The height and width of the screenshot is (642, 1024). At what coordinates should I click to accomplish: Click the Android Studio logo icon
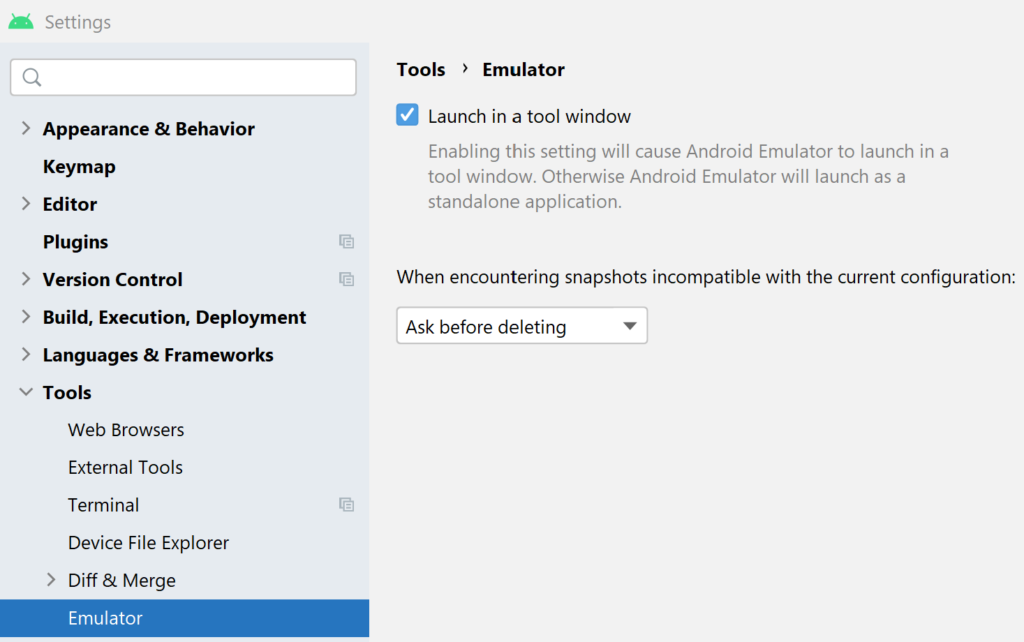(21, 22)
